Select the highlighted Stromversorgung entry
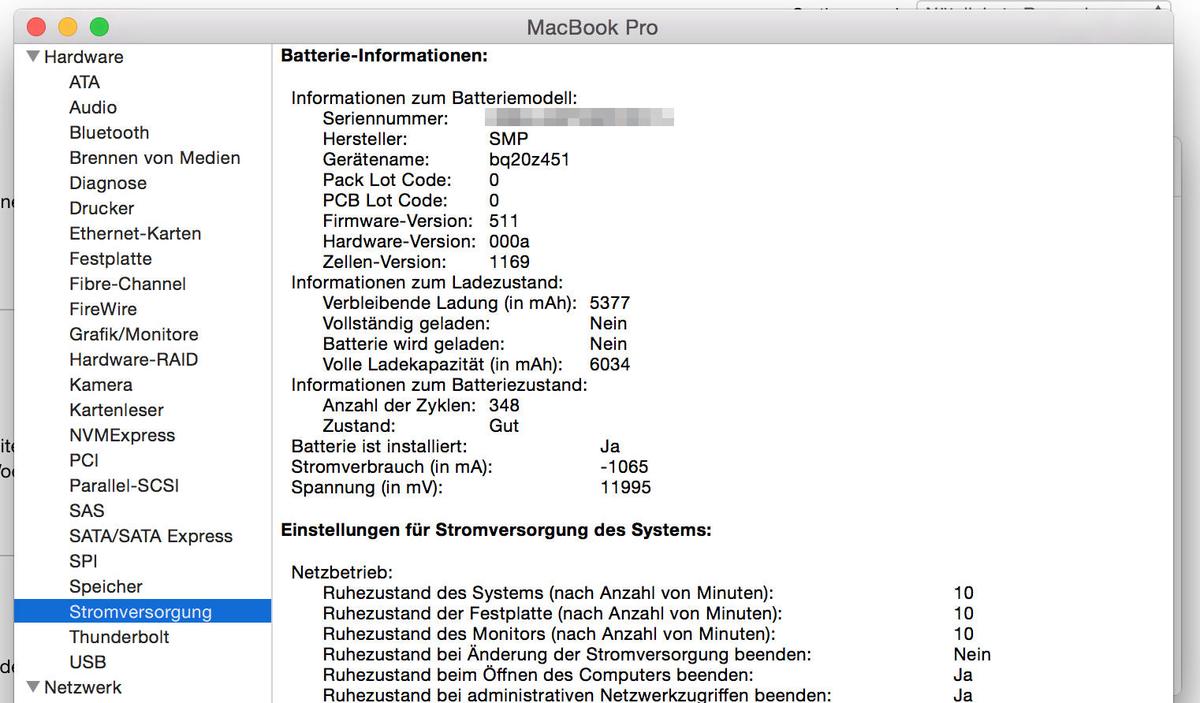This screenshot has width=1200, height=703. click(x=141, y=611)
